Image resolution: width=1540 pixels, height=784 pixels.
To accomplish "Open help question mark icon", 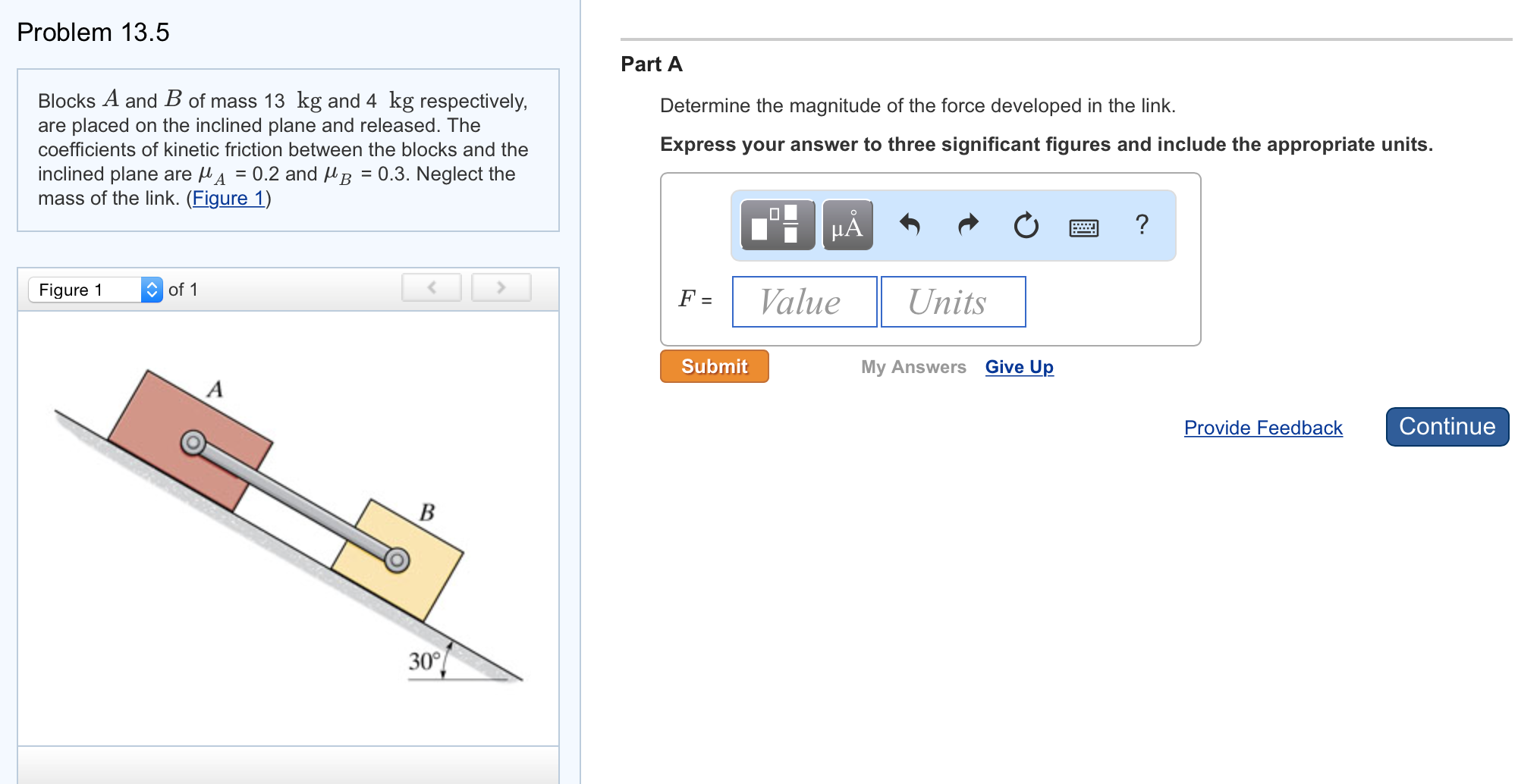I will coord(1142,224).
